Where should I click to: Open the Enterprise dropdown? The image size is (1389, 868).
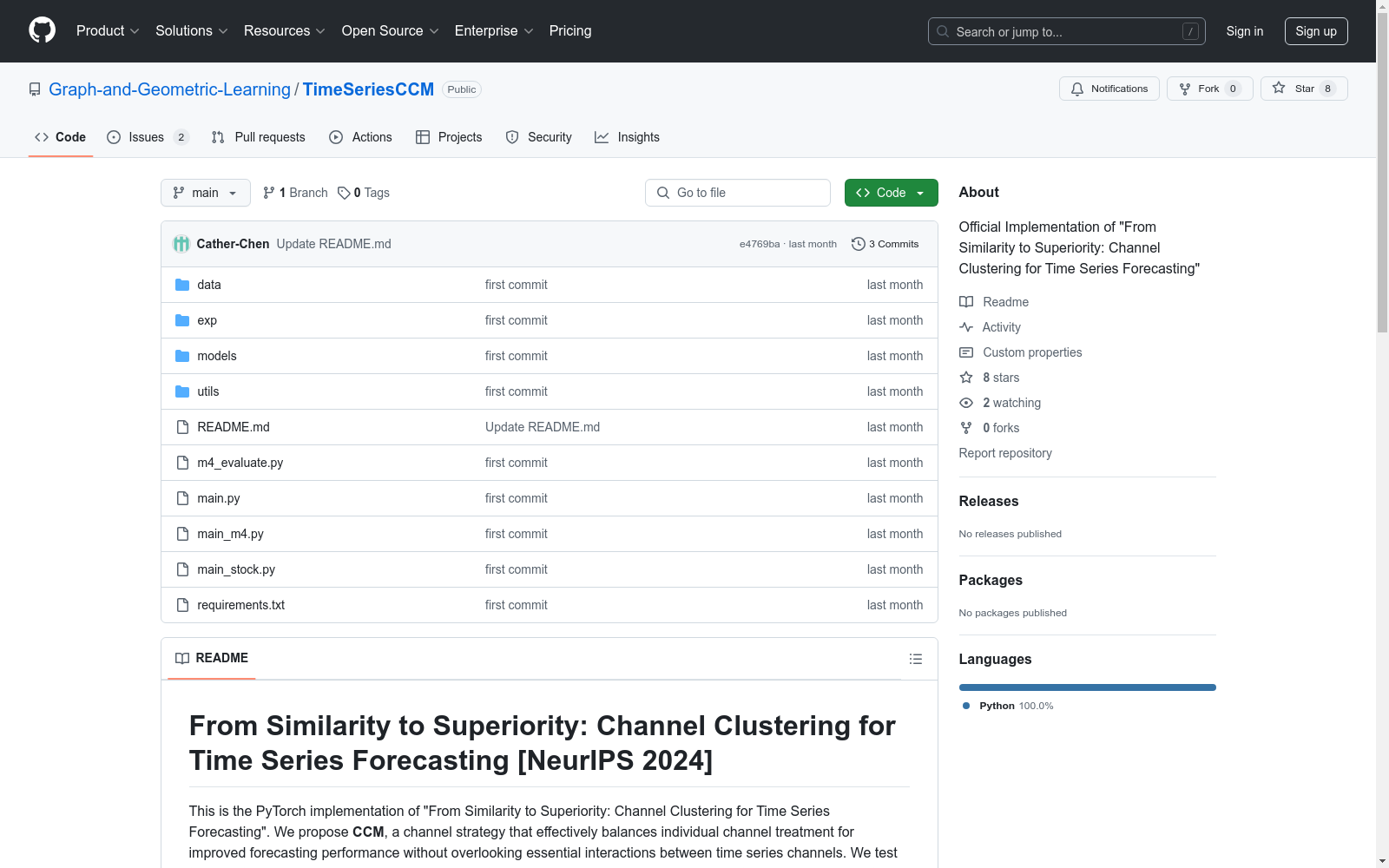click(x=494, y=31)
